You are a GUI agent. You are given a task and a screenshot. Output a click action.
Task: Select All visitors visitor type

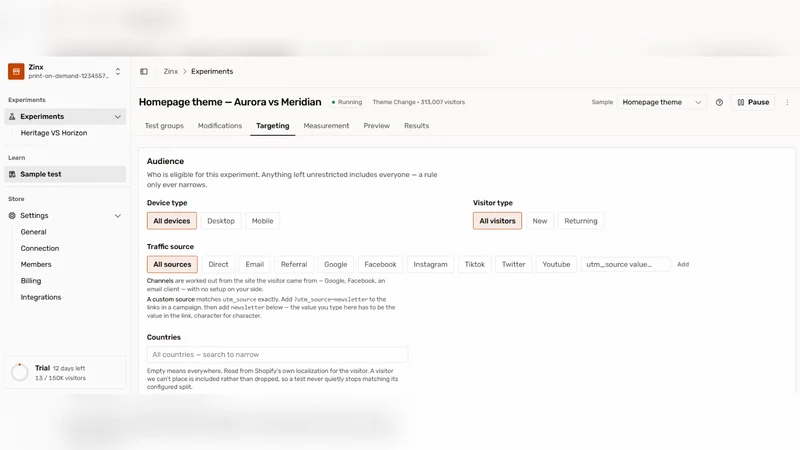(497, 221)
